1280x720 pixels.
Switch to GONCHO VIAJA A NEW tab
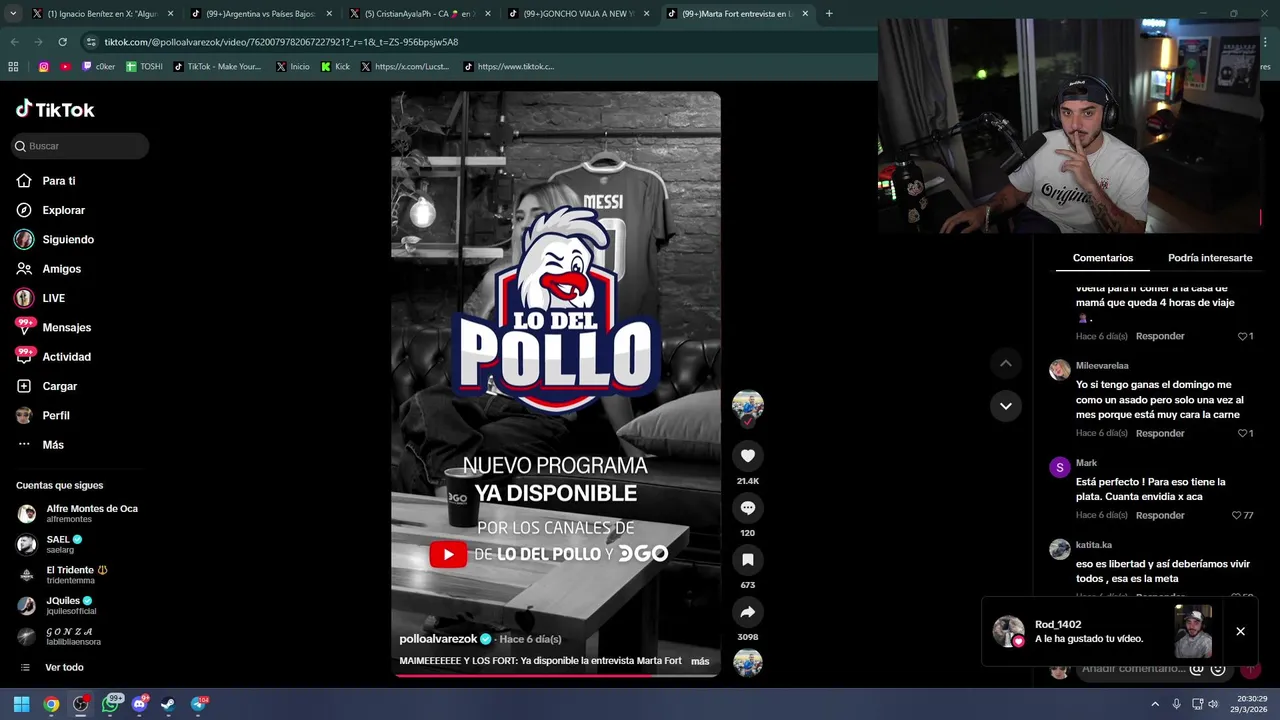click(579, 14)
